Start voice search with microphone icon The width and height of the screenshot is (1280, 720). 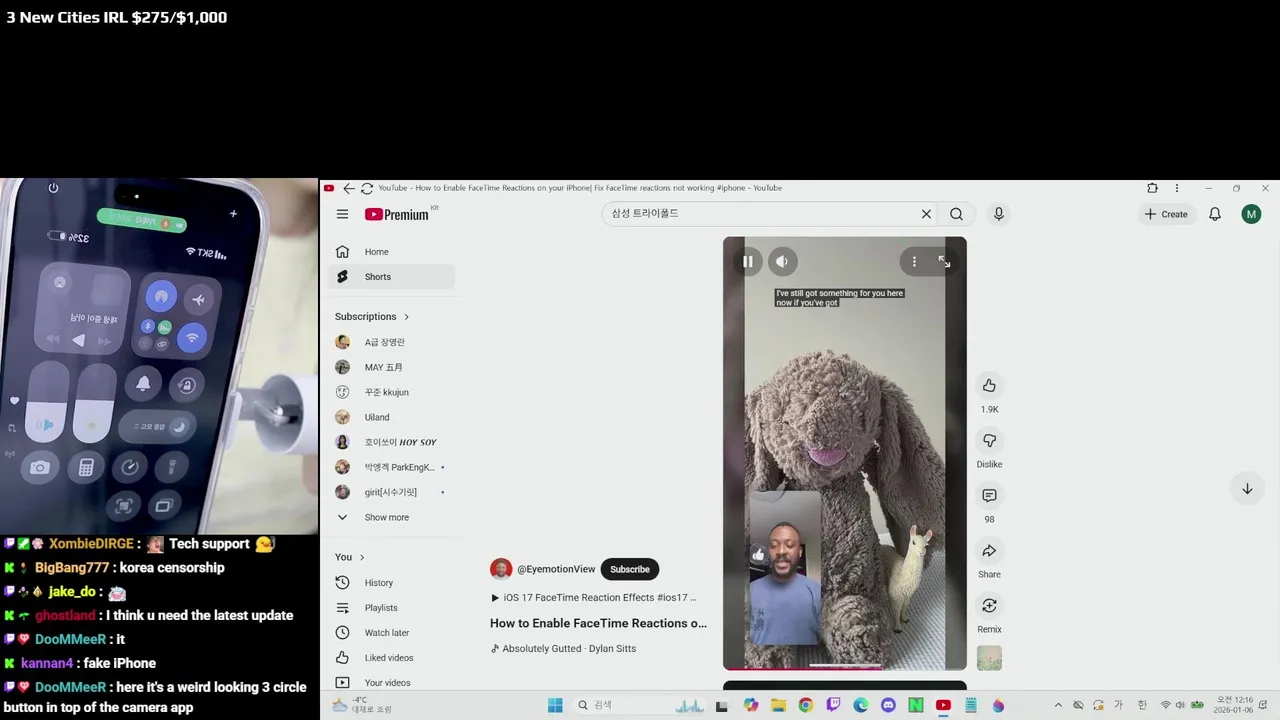tap(998, 214)
